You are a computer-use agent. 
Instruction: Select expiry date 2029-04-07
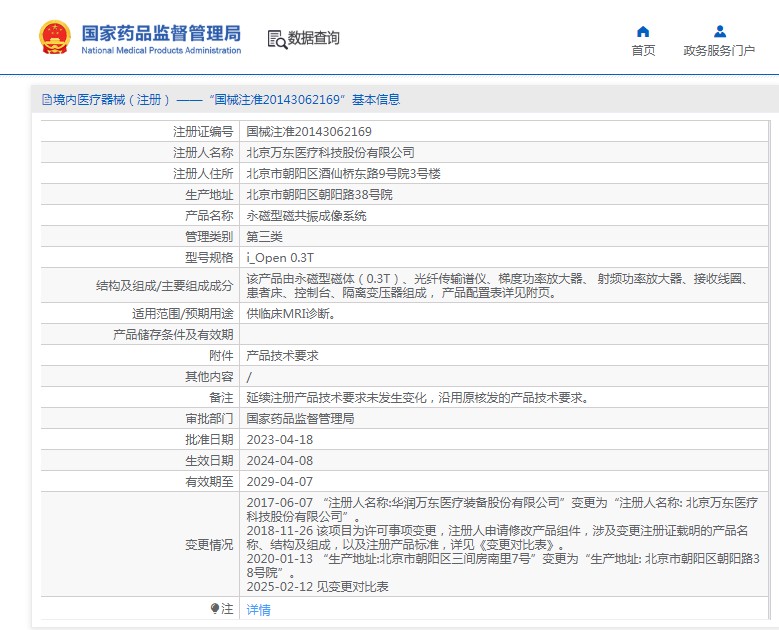point(280,481)
